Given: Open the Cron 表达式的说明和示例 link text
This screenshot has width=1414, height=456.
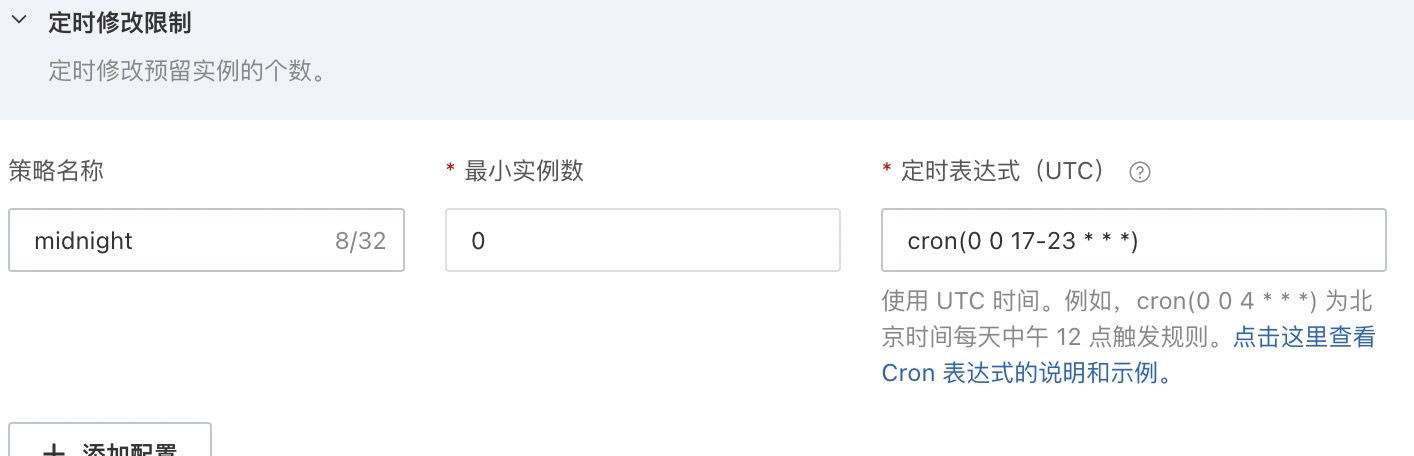Looking at the screenshot, I should [1026, 373].
